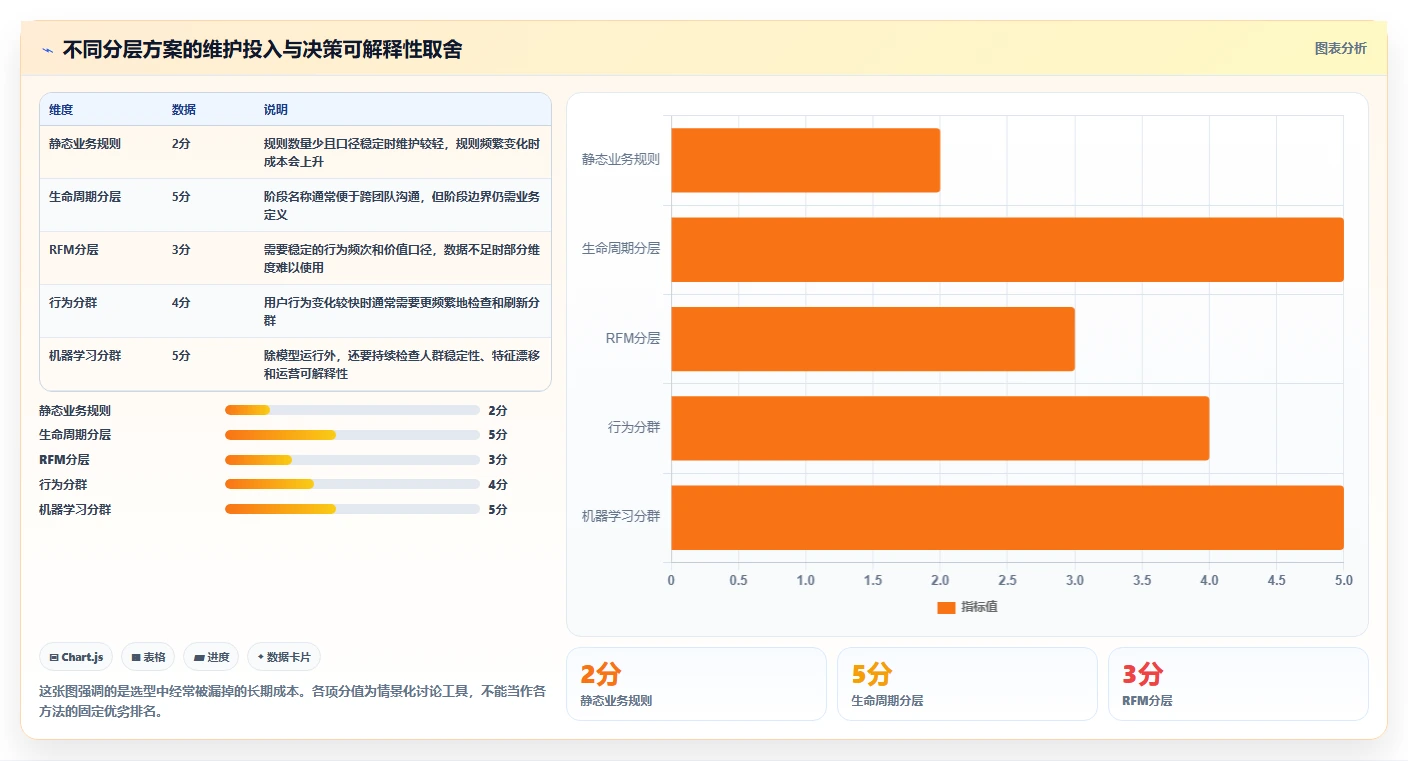Click the footnote starting 这张图强调的是选型中

292,702
